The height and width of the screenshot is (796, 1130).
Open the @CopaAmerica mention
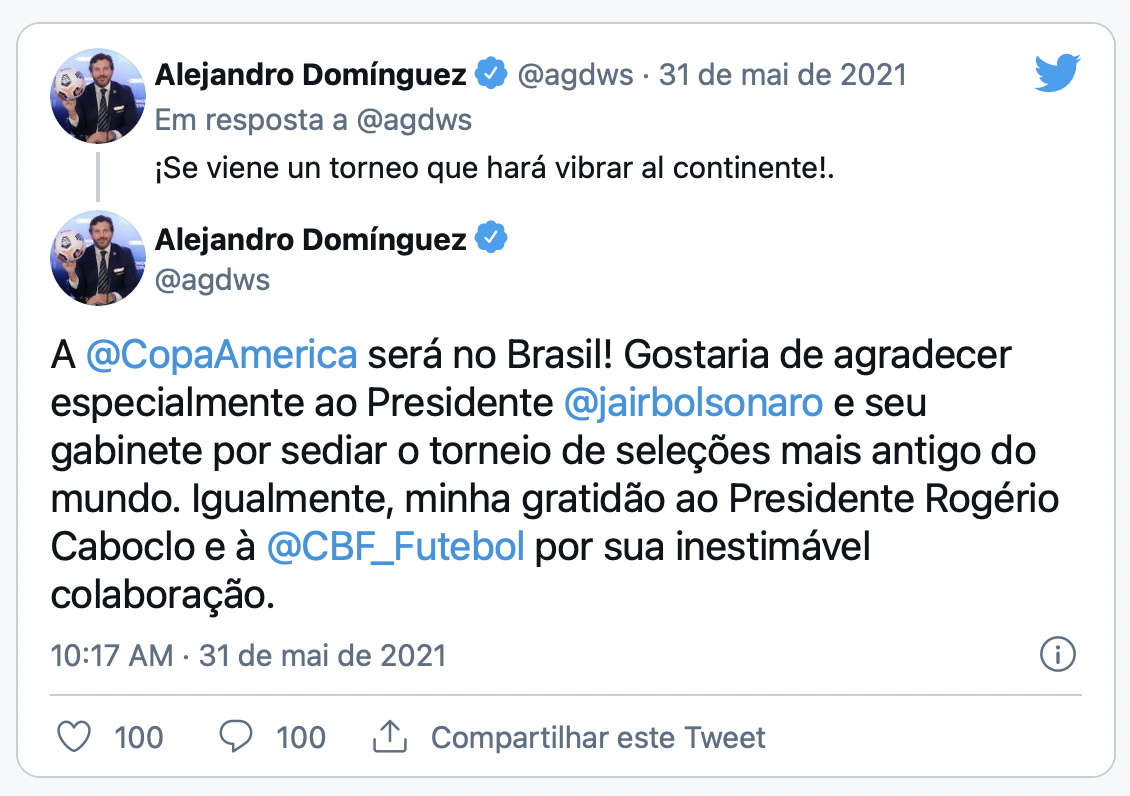click(x=221, y=354)
